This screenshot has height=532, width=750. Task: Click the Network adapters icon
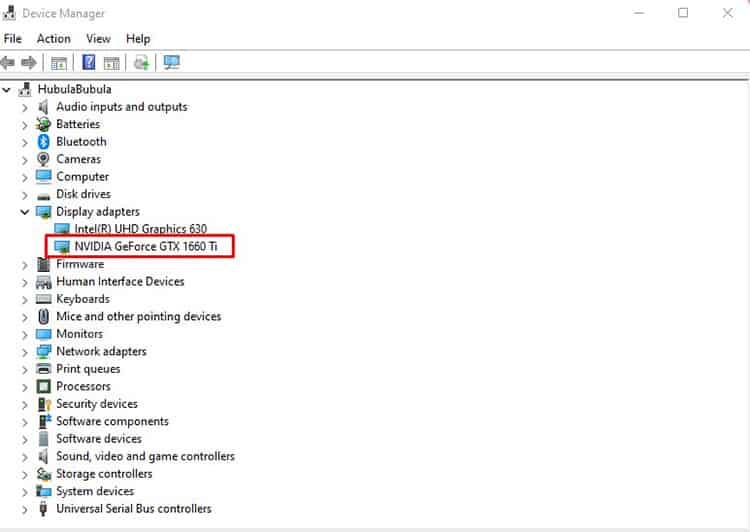pos(44,352)
